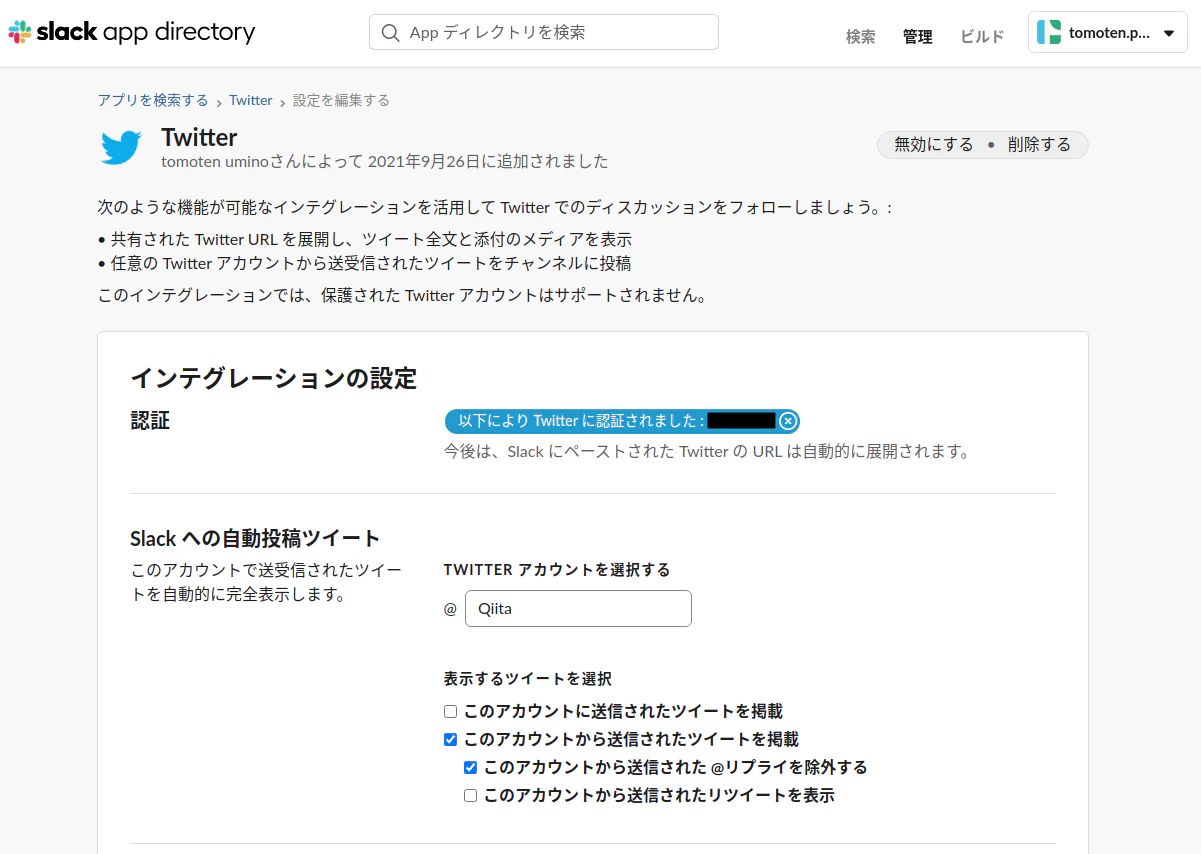Uncheck the @リプライを除外する option
Viewport: 1201px width, 854px height.
[470, 767]
